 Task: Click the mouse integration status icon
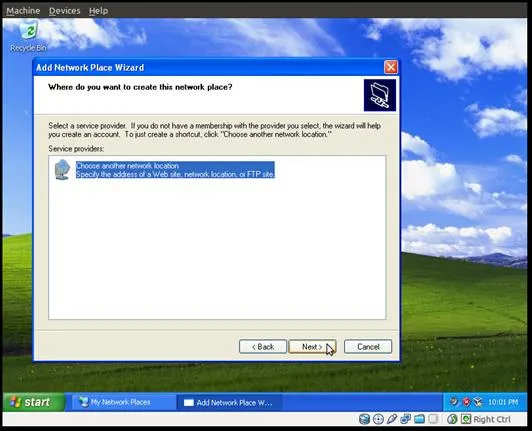pyautogui.click(x=452, y=419)
